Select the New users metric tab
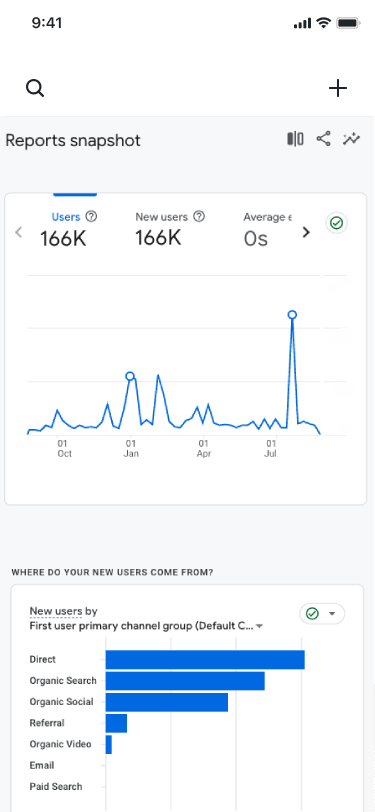The image size is (375, 812). coord(170,228)
